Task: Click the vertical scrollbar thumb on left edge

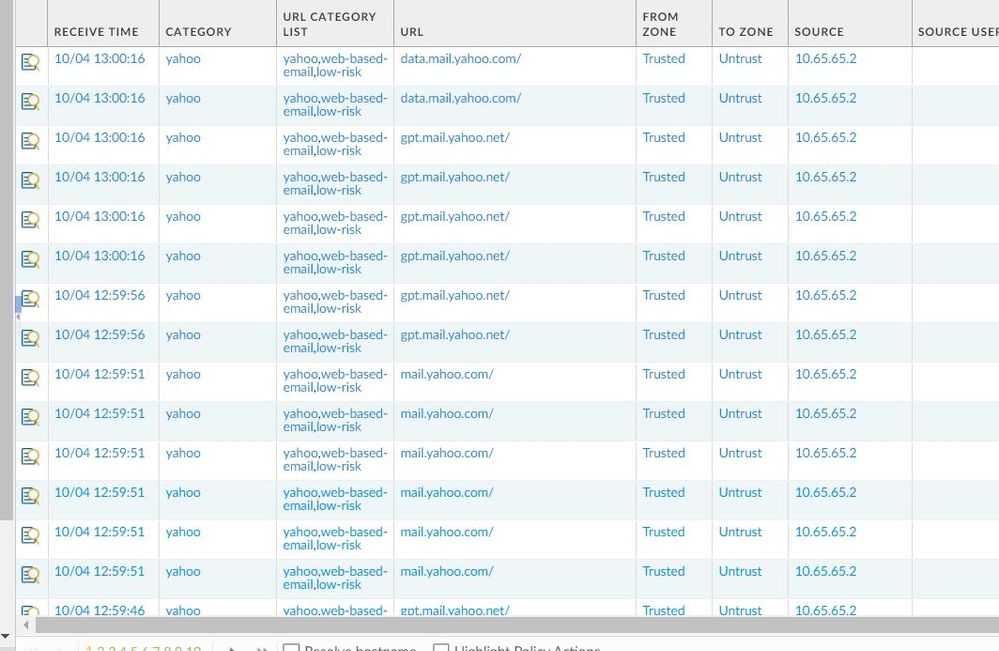Action: click(x=6, y=260)
